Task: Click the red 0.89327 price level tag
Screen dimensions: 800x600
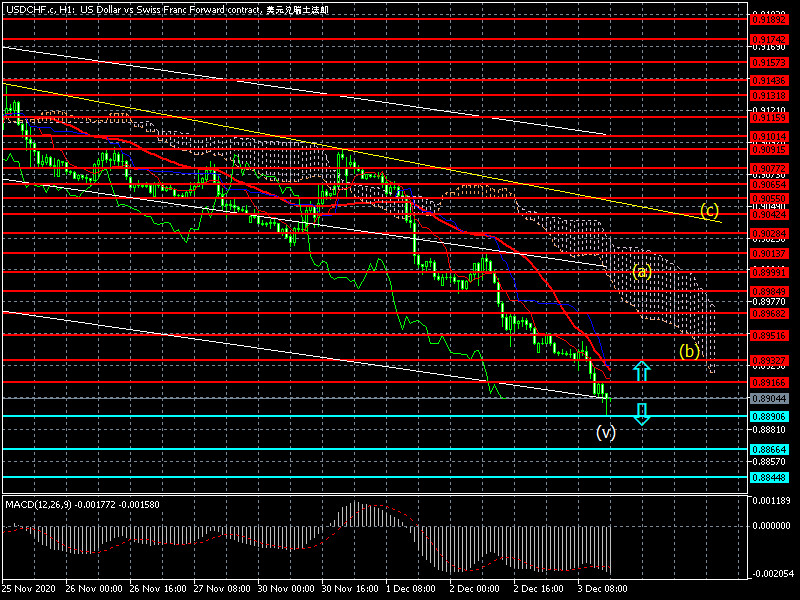Action: [x=768, y=360]
